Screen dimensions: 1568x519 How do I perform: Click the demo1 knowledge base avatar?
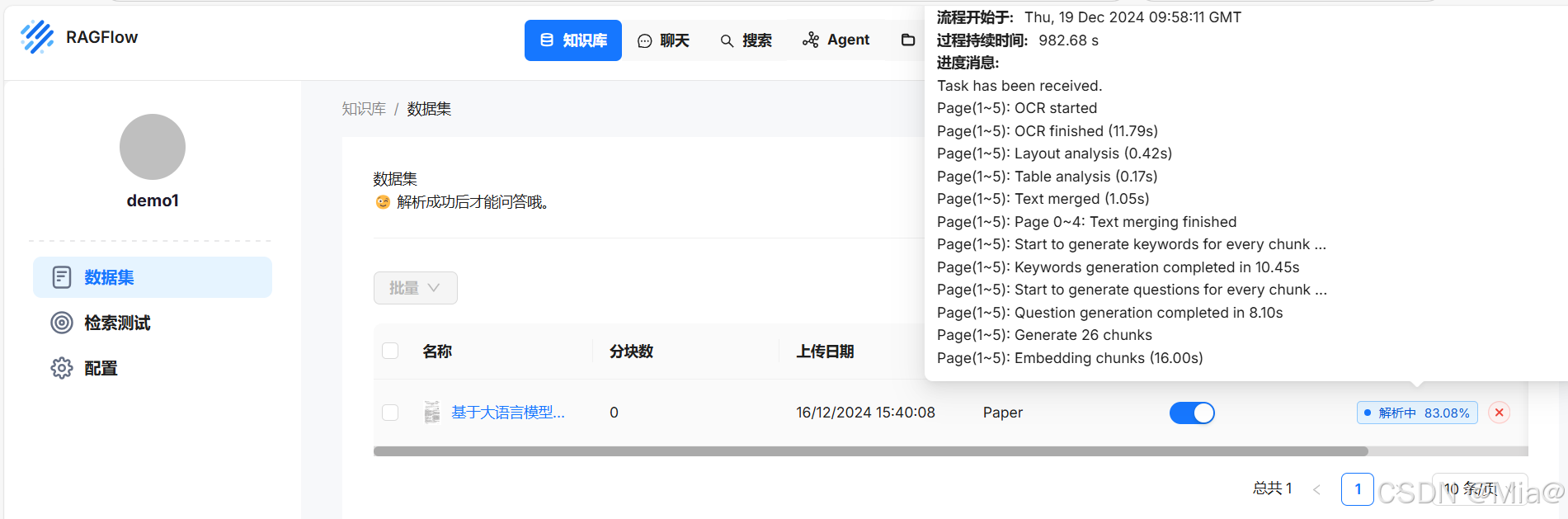(153, 147)
